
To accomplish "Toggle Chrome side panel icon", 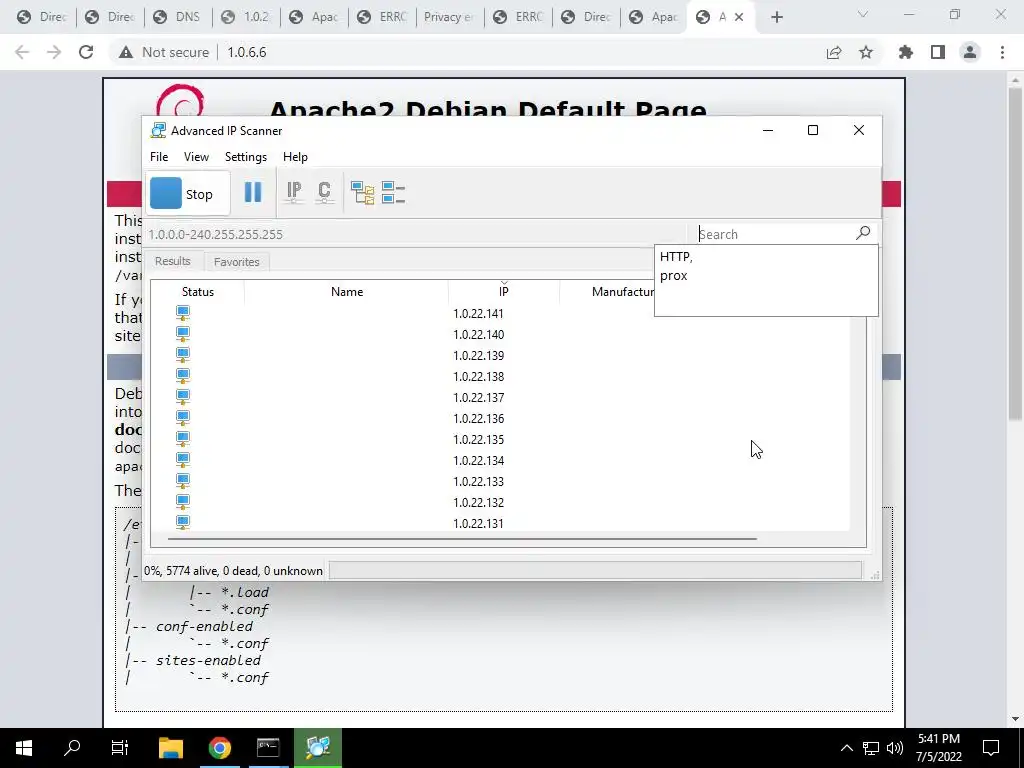I will click(x=938, y=52).
